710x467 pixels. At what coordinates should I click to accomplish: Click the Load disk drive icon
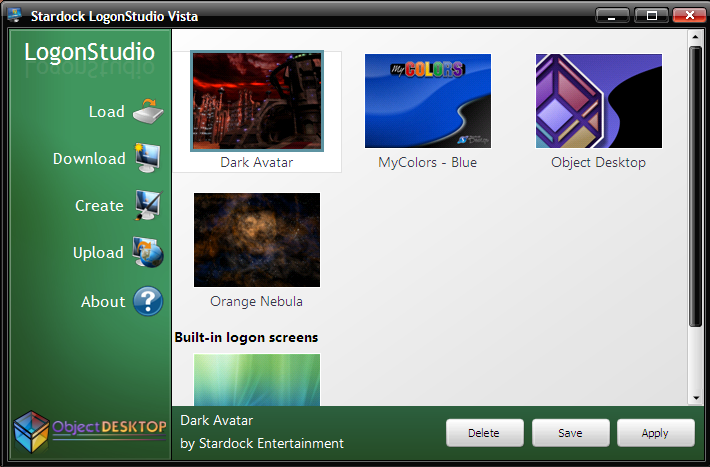(x=148, y=111)
